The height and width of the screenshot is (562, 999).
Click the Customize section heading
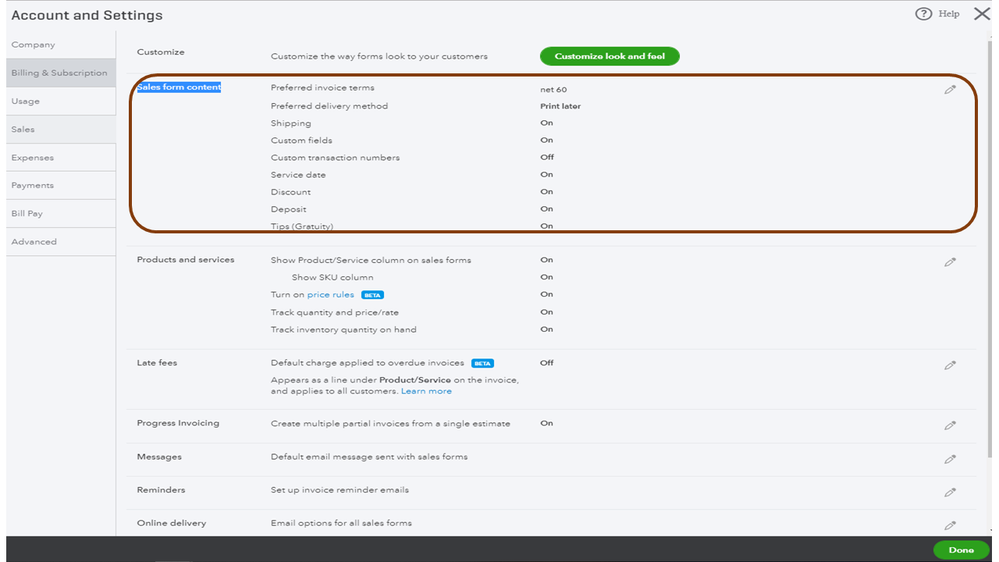(161, 52)
